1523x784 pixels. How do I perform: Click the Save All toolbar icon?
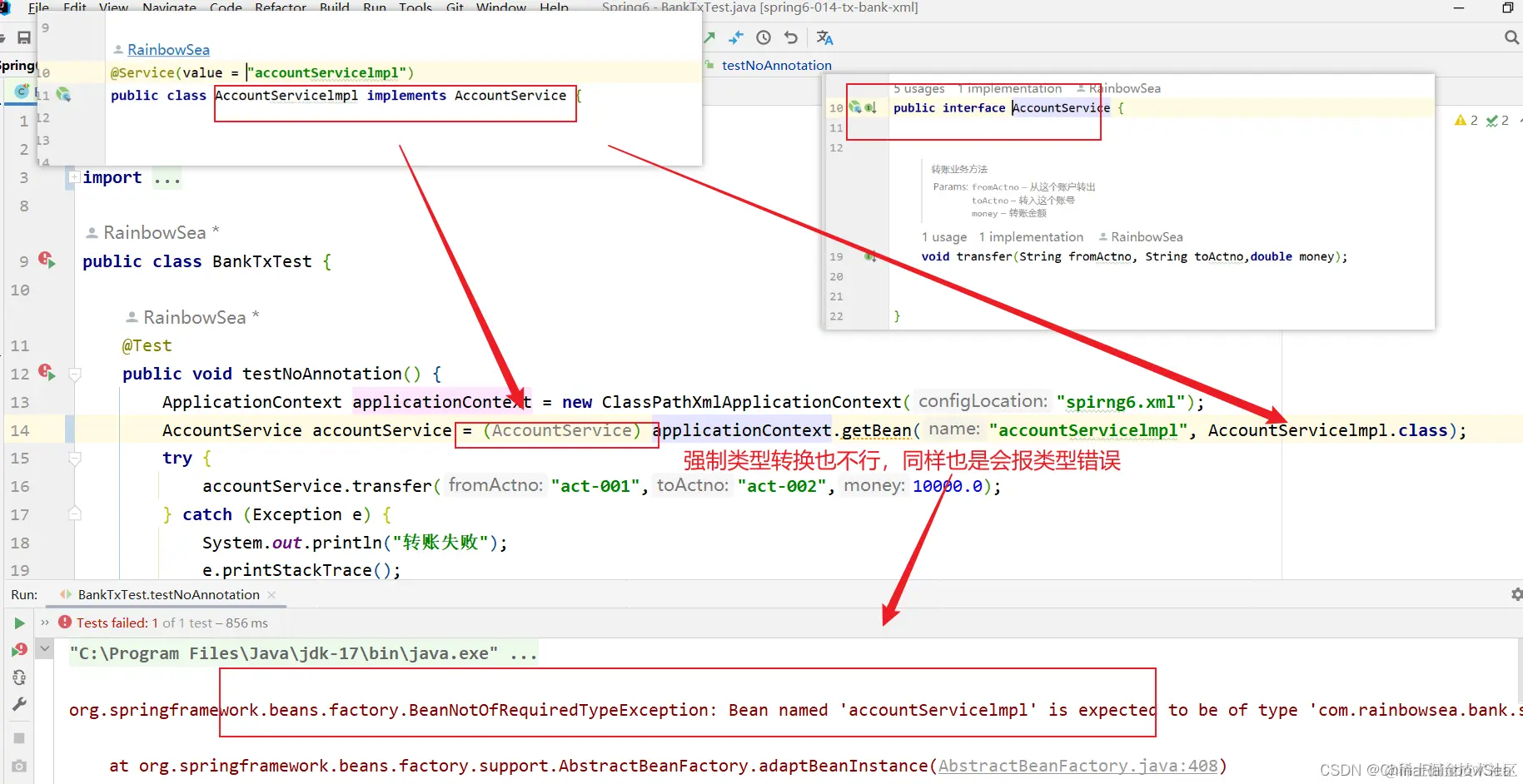point(24,37)
